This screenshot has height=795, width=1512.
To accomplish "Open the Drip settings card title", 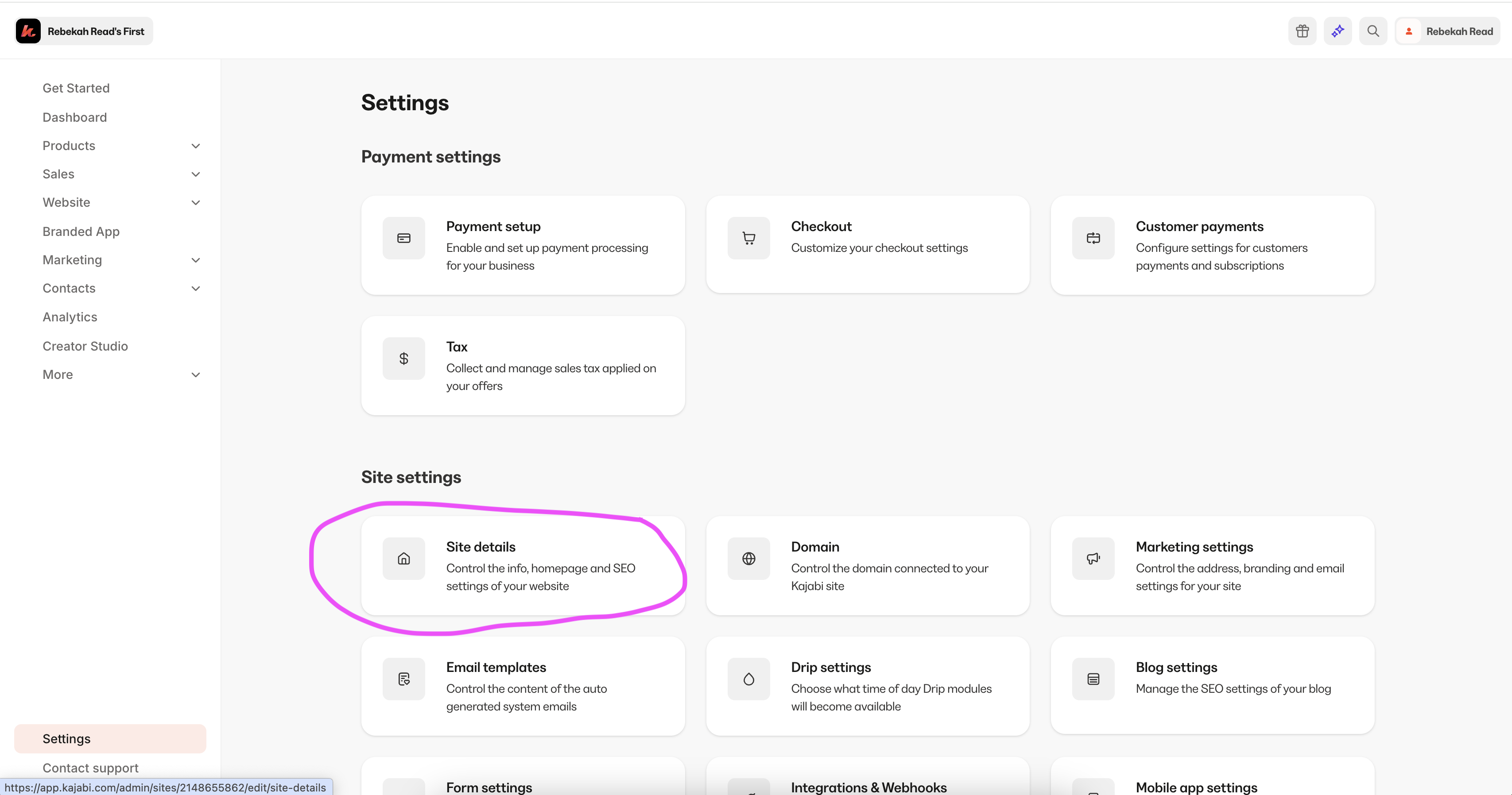I will click(830, 667).
